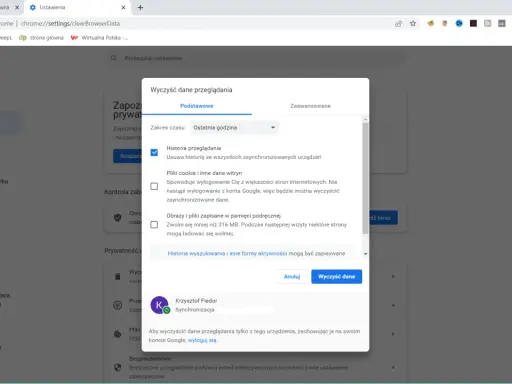Screen dimensions: 512x384
Task: Click the wyloguj się link
Action: 202,340
